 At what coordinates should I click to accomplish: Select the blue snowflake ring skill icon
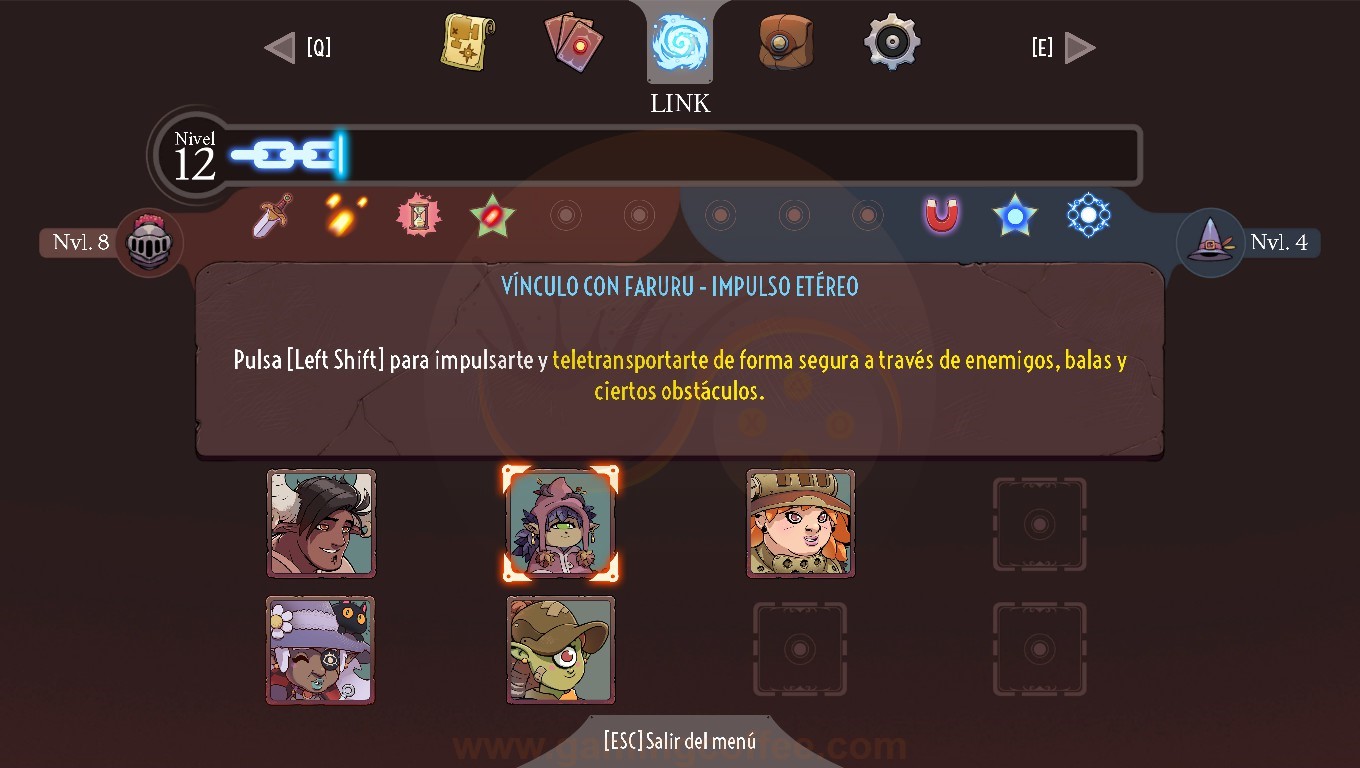(1088, 215)
